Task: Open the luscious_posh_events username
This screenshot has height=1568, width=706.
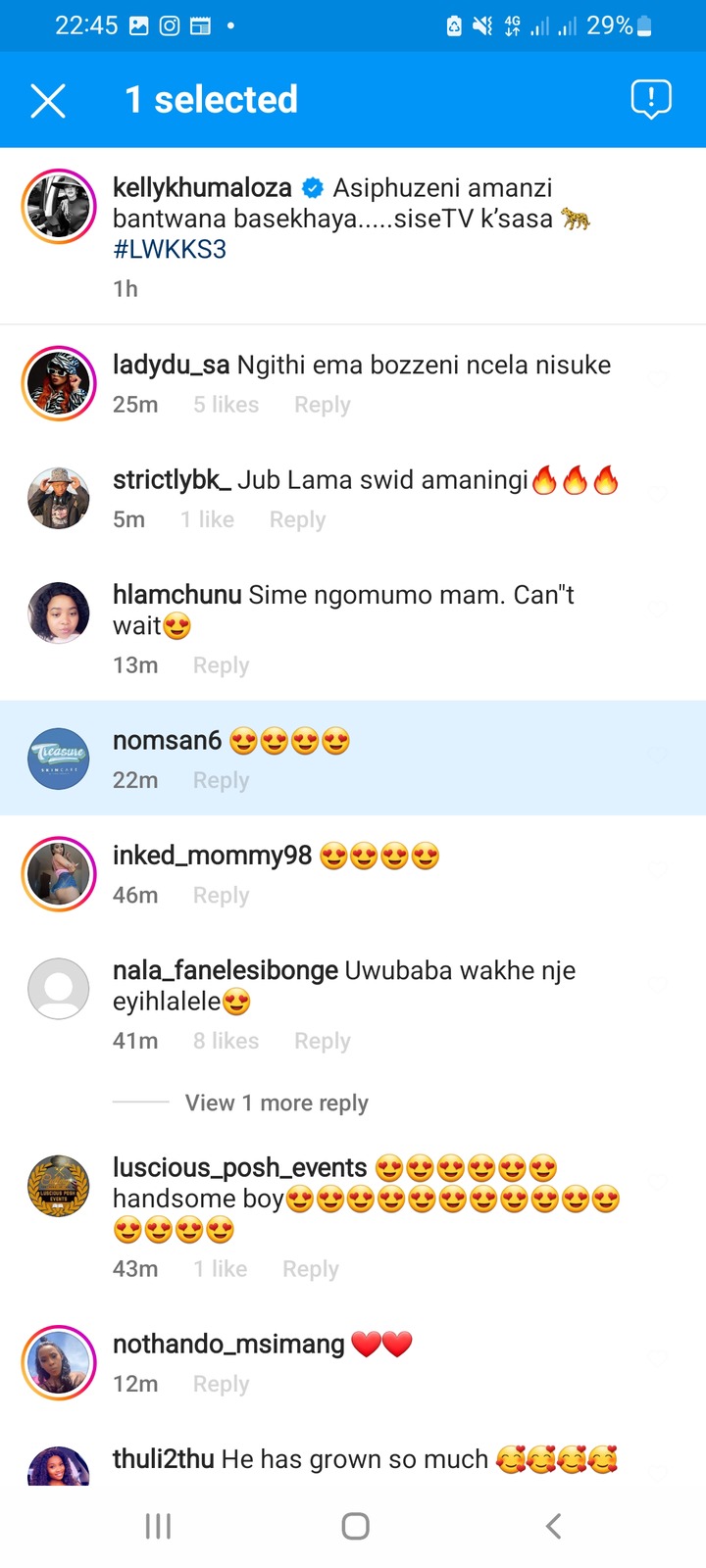Action: pyautogui.click(x=240, y=1167)
